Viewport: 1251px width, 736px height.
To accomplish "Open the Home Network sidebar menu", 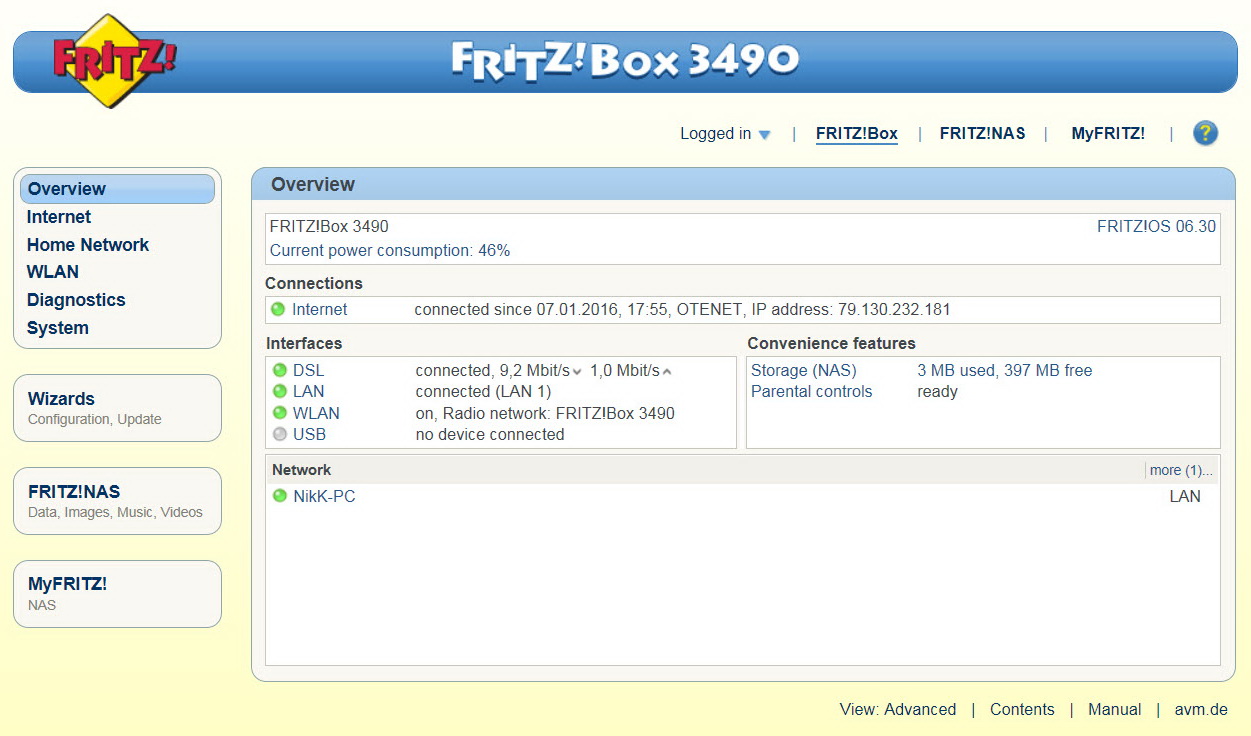I will (x=88, y=245).
